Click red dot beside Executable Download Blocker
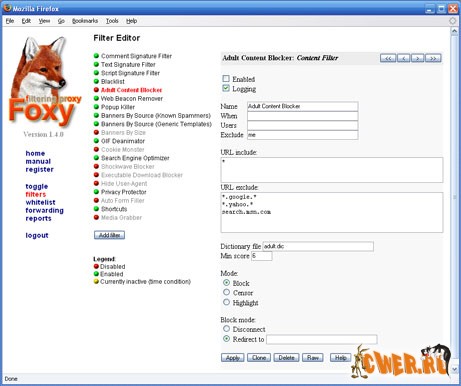Viewport: 461px width, 386px height. [96, 175]
